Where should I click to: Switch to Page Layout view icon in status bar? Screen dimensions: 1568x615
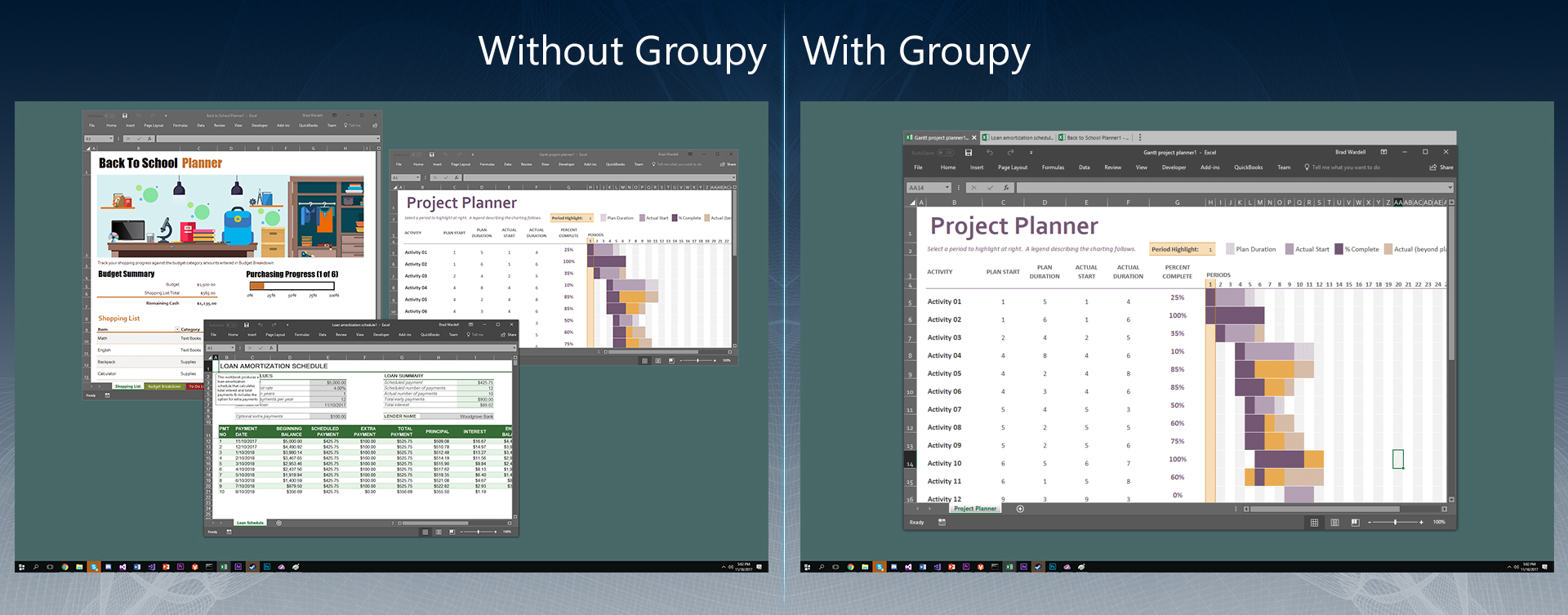[x=1334, y=523]
